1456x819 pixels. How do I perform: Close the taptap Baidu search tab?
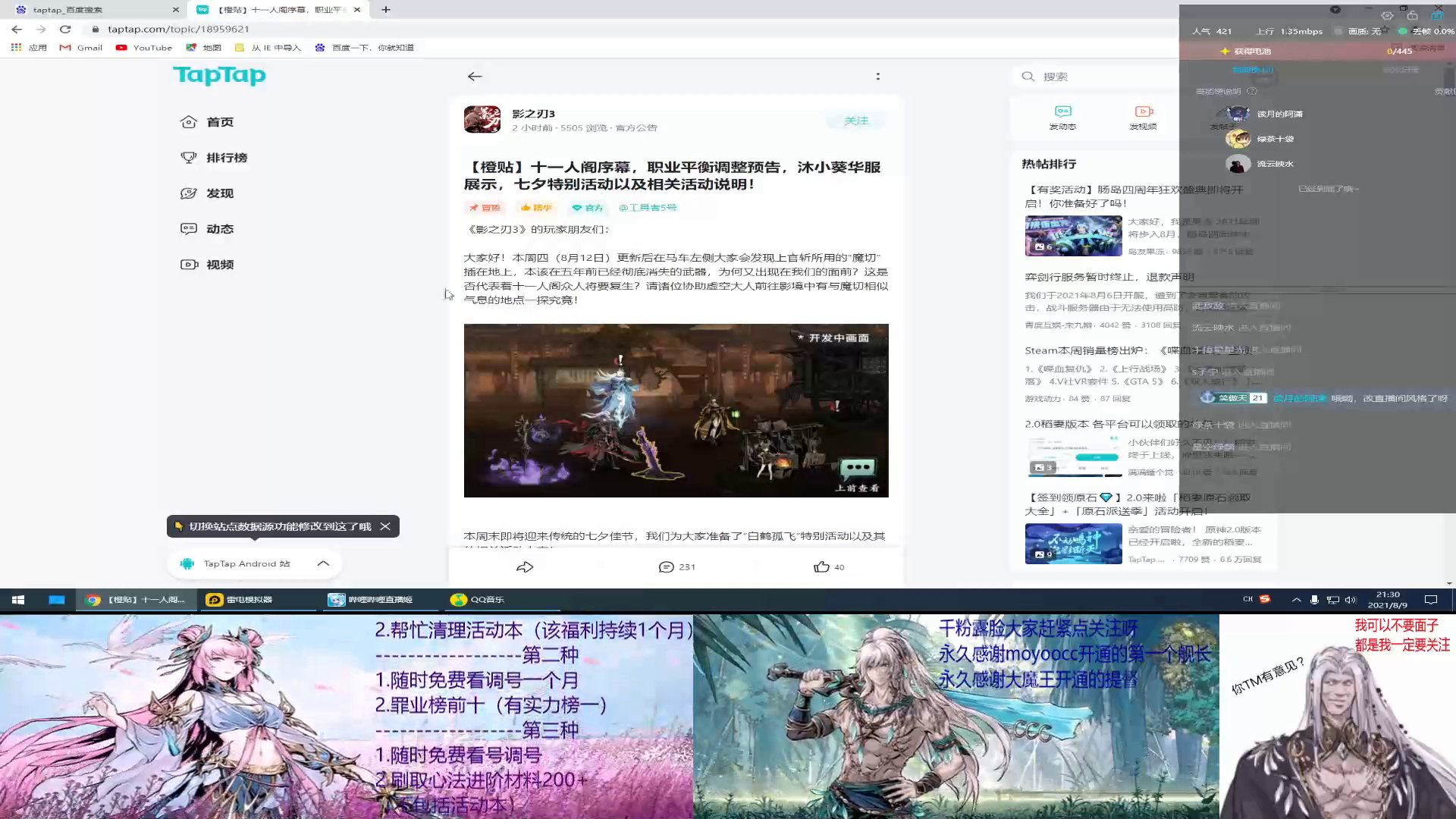176,10
